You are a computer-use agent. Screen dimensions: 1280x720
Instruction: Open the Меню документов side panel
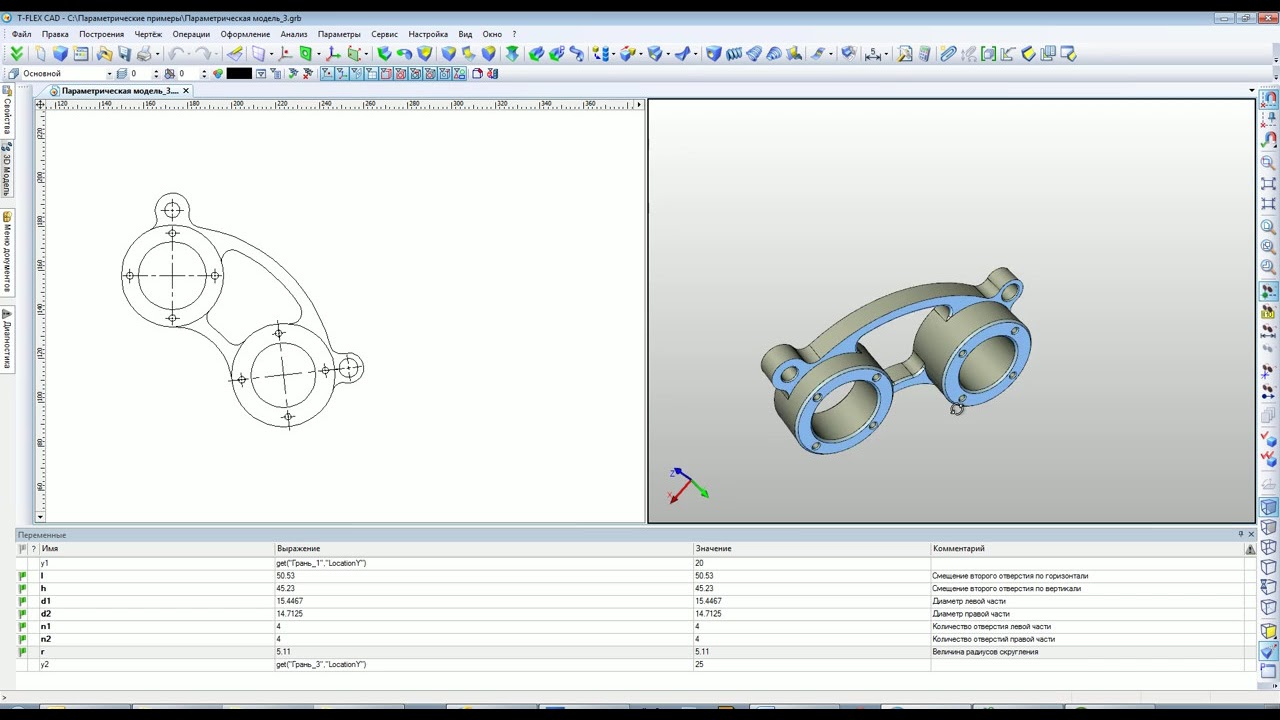[x=7, y=252]
